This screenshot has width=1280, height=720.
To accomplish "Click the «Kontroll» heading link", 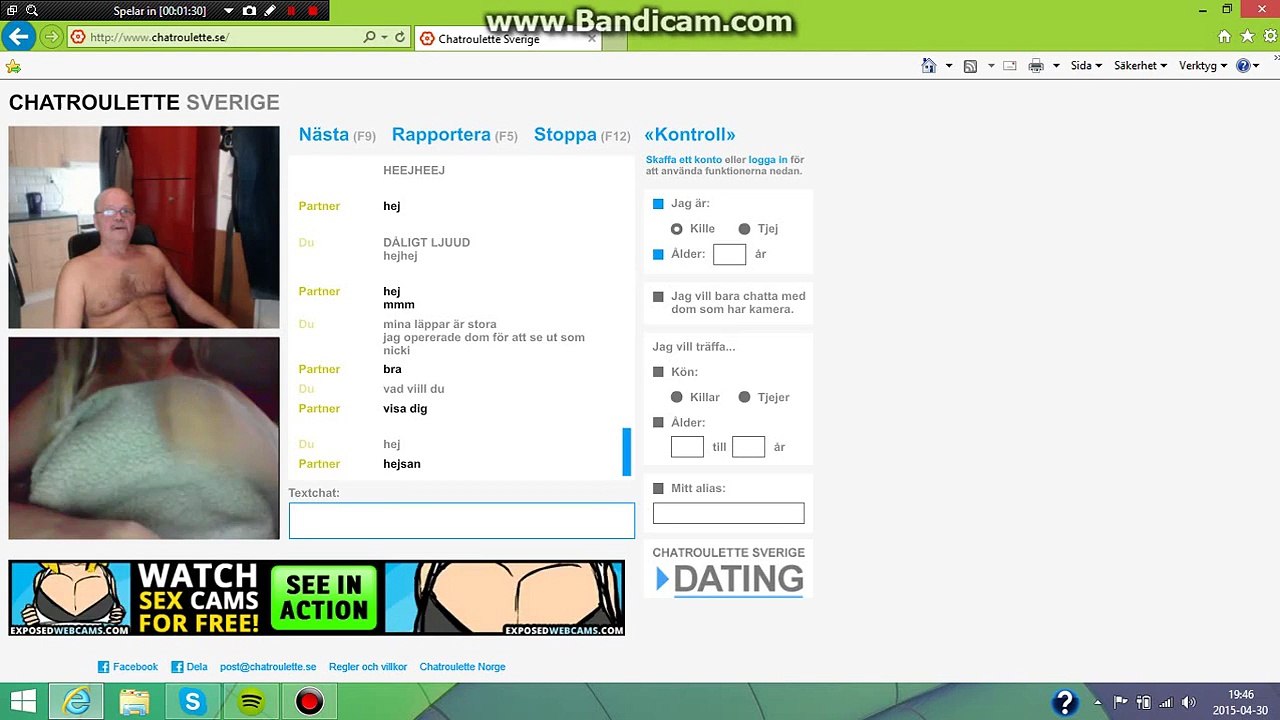I will pyautogui.click(x=690, y=135).
